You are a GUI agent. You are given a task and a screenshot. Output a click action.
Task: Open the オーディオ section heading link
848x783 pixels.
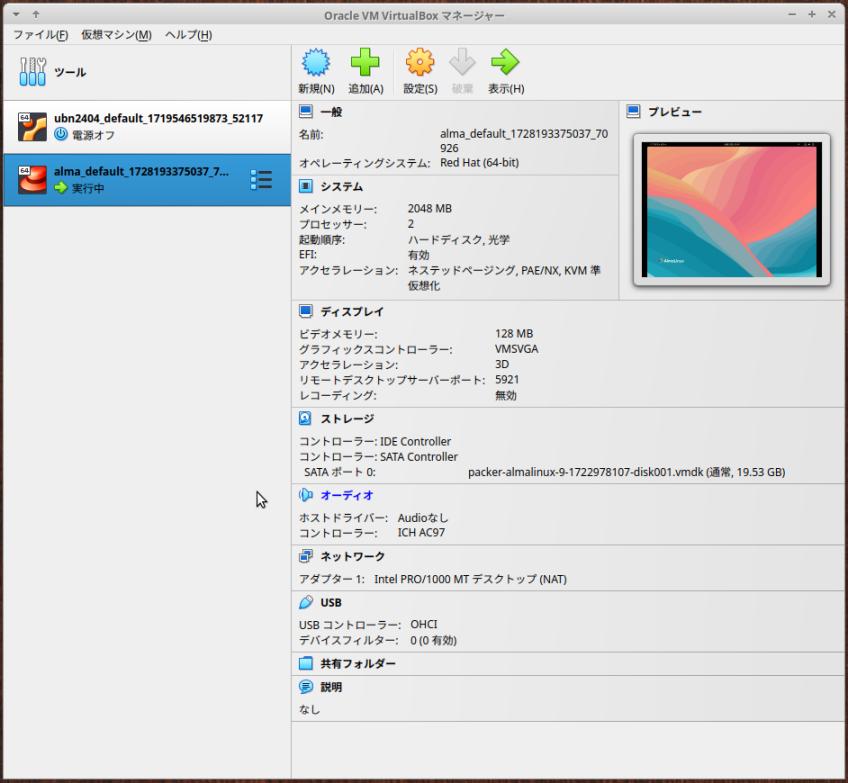[347, 495]
